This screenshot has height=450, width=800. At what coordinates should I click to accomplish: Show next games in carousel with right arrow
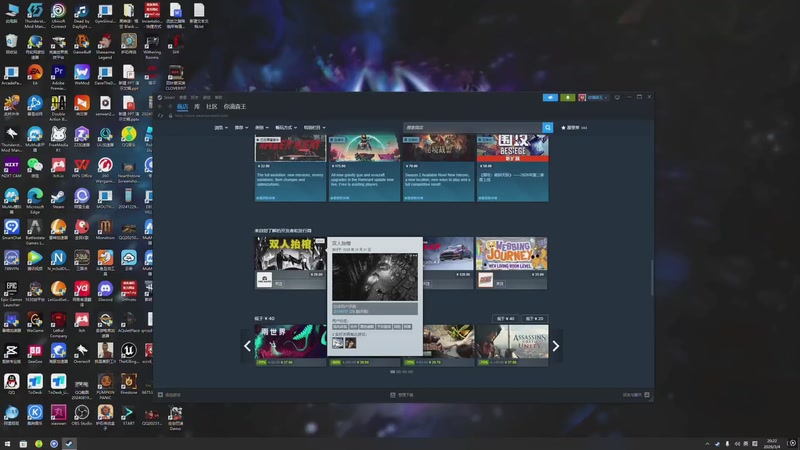[556, 346]
